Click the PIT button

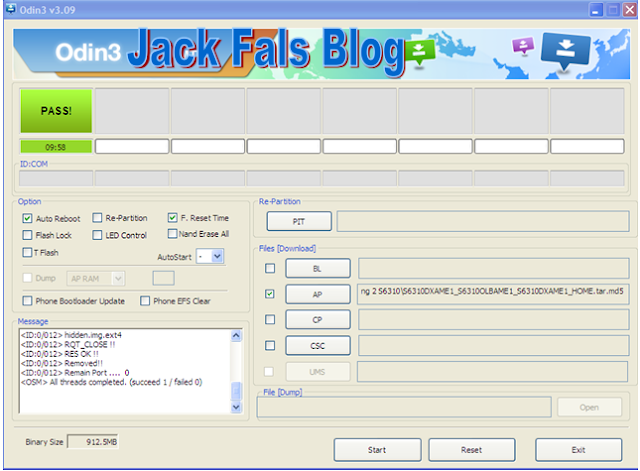click(x=299, y=221)
